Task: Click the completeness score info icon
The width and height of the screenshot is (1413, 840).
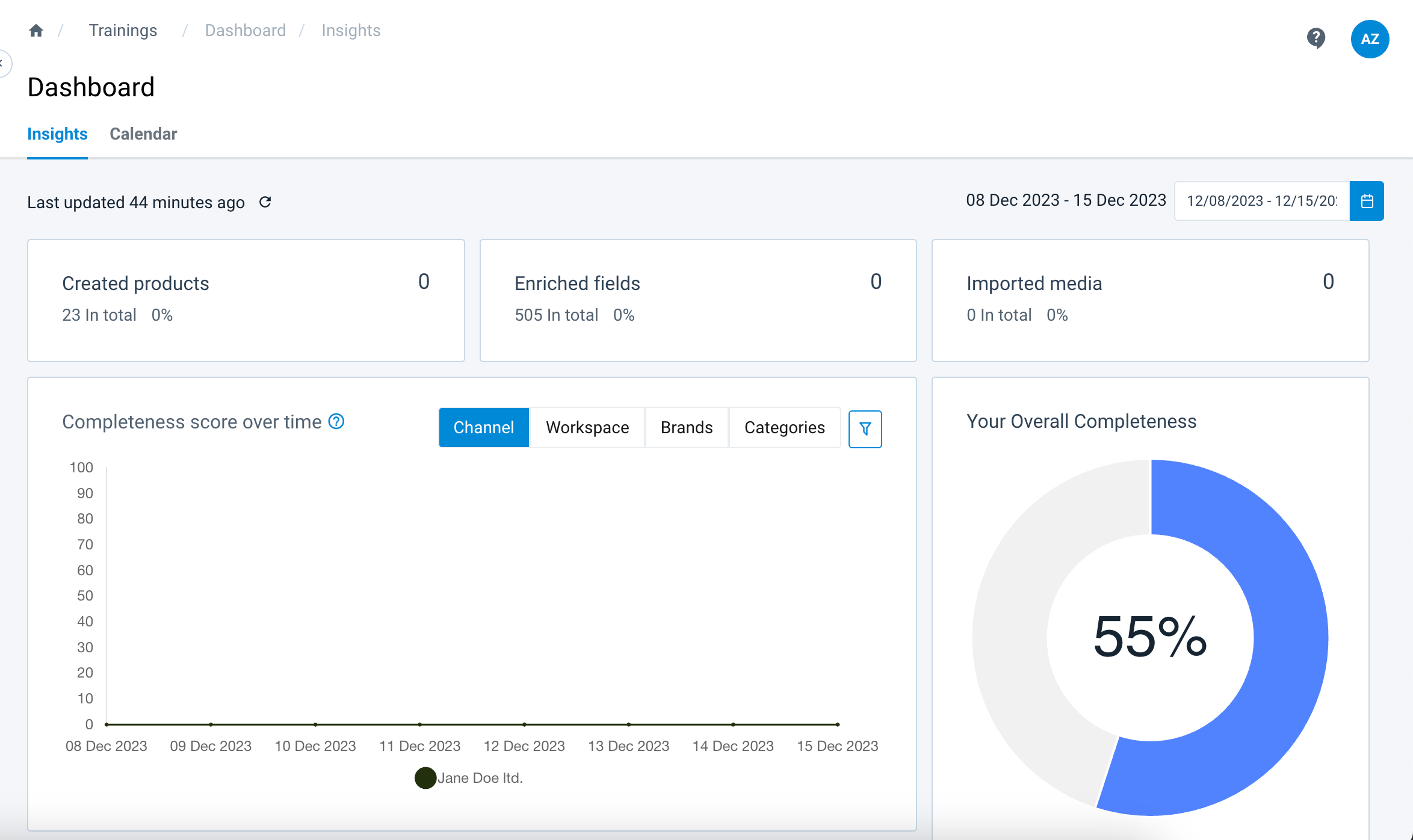Action: tap(336, 422)
